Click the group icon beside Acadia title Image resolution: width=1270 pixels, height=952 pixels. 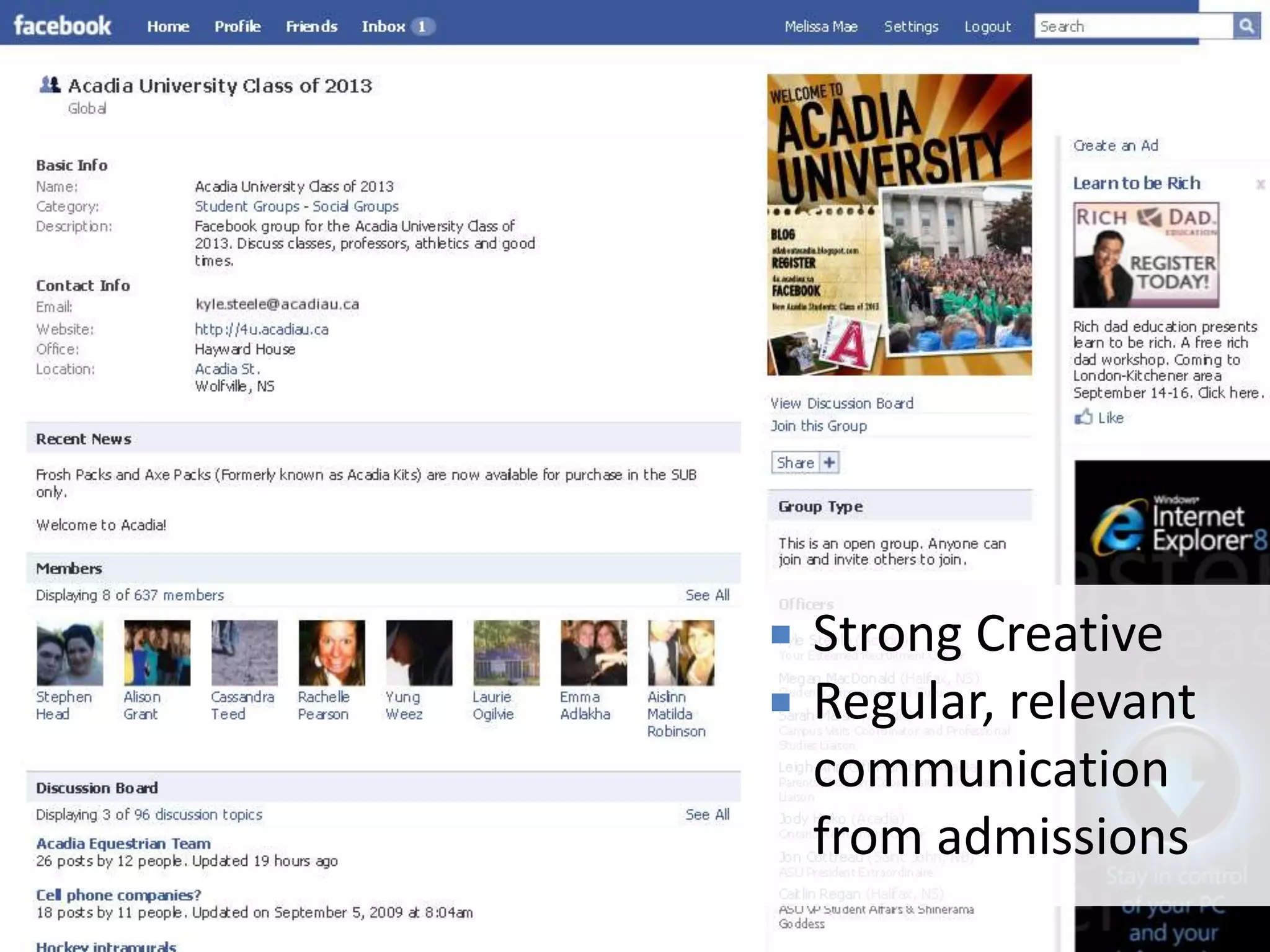(x=50, y=84)
